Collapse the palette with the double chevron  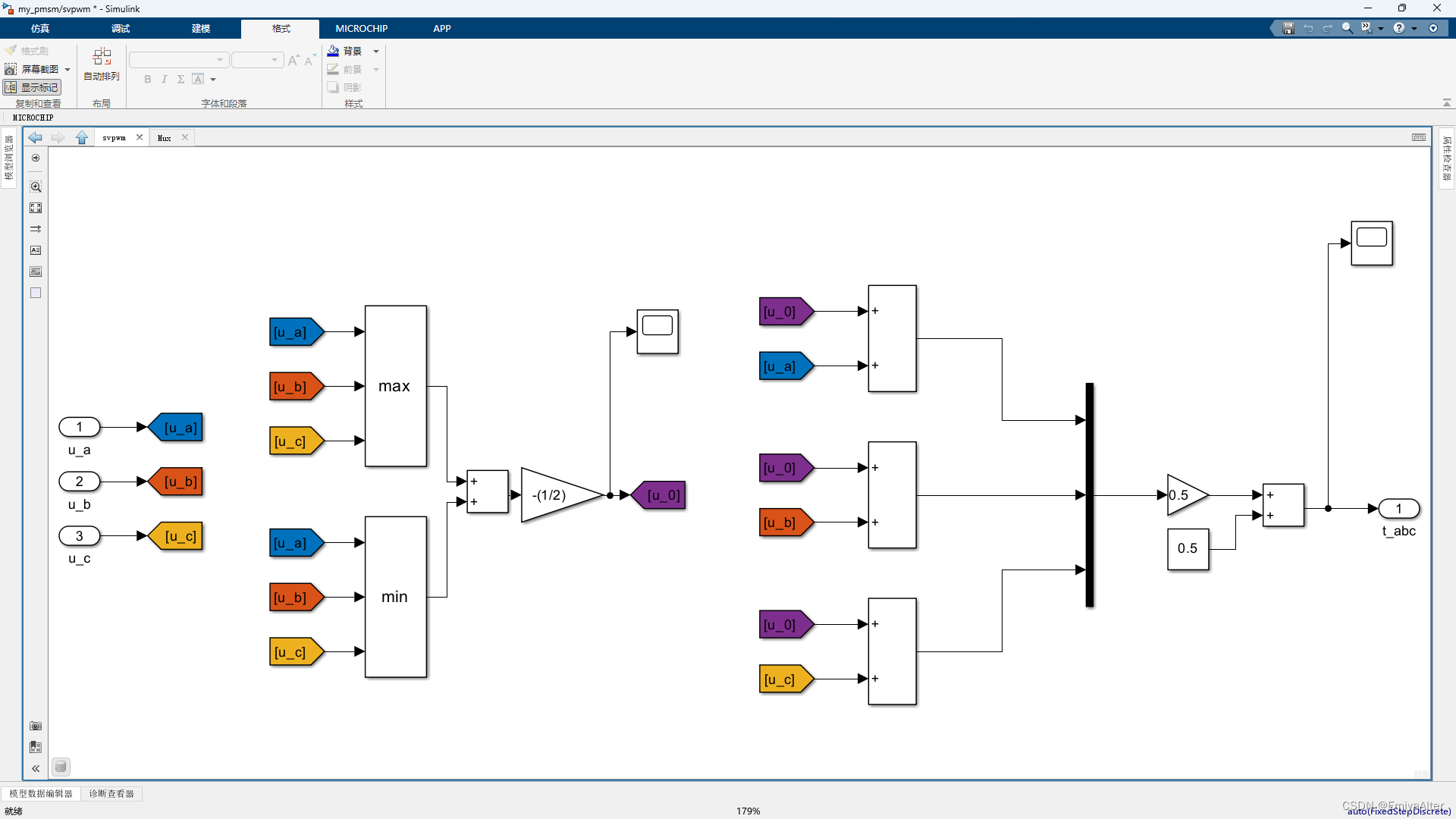pos(36,768)
